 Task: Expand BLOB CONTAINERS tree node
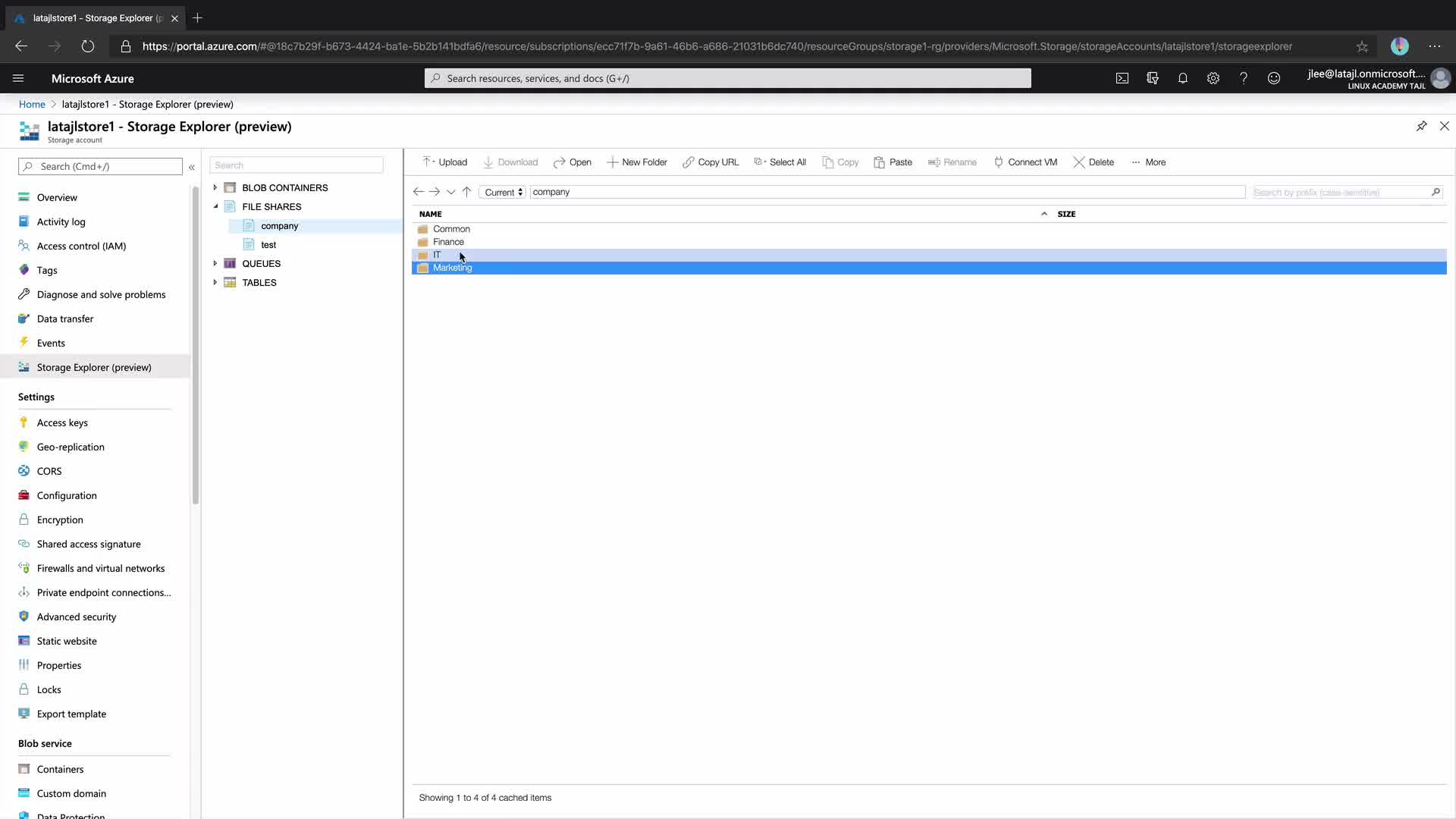[215, 187]
